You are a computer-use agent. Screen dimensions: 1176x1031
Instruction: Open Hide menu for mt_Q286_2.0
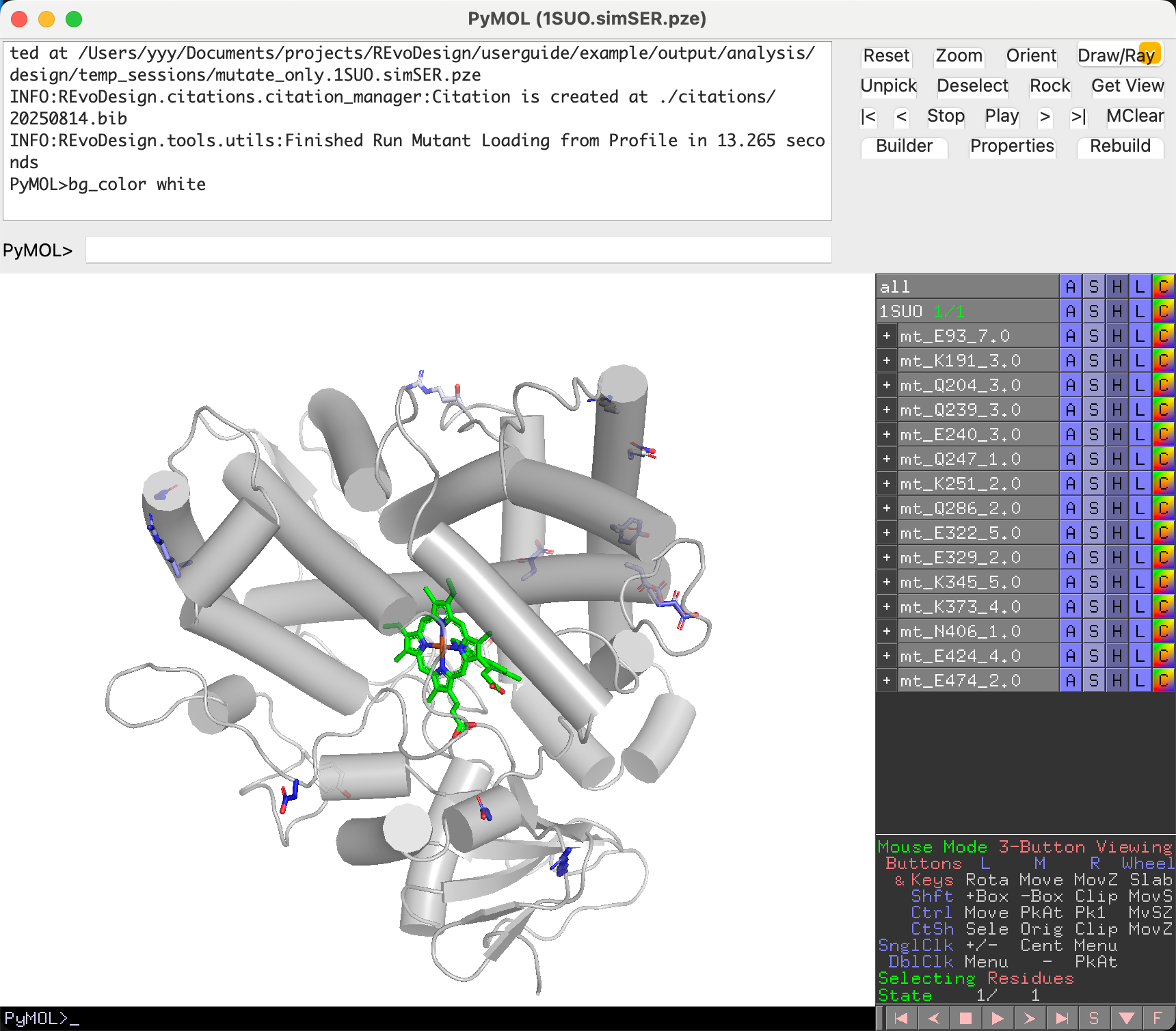coord(1117,508)
